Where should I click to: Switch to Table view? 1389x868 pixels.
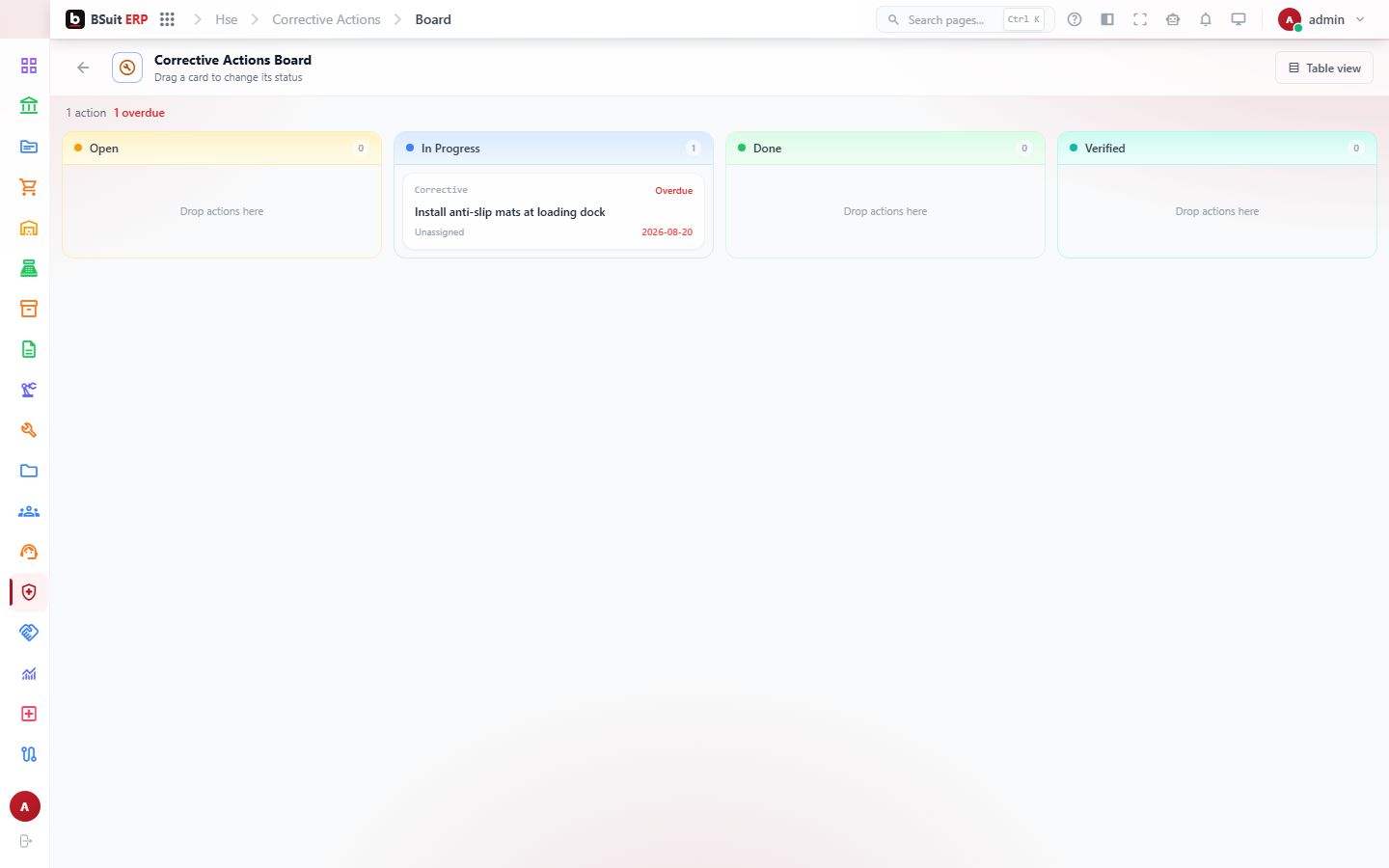click(x=1324, y=68)
